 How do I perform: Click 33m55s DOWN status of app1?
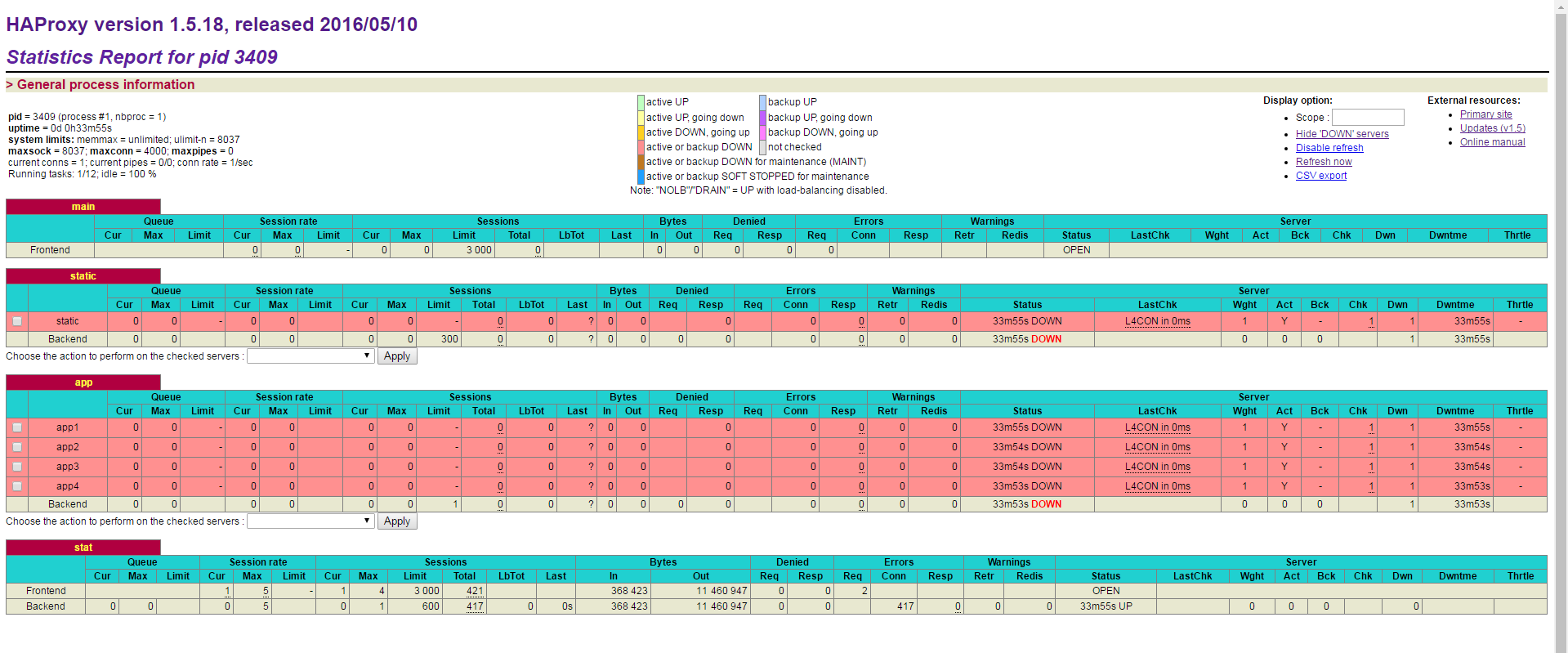tap(1027, 427)
